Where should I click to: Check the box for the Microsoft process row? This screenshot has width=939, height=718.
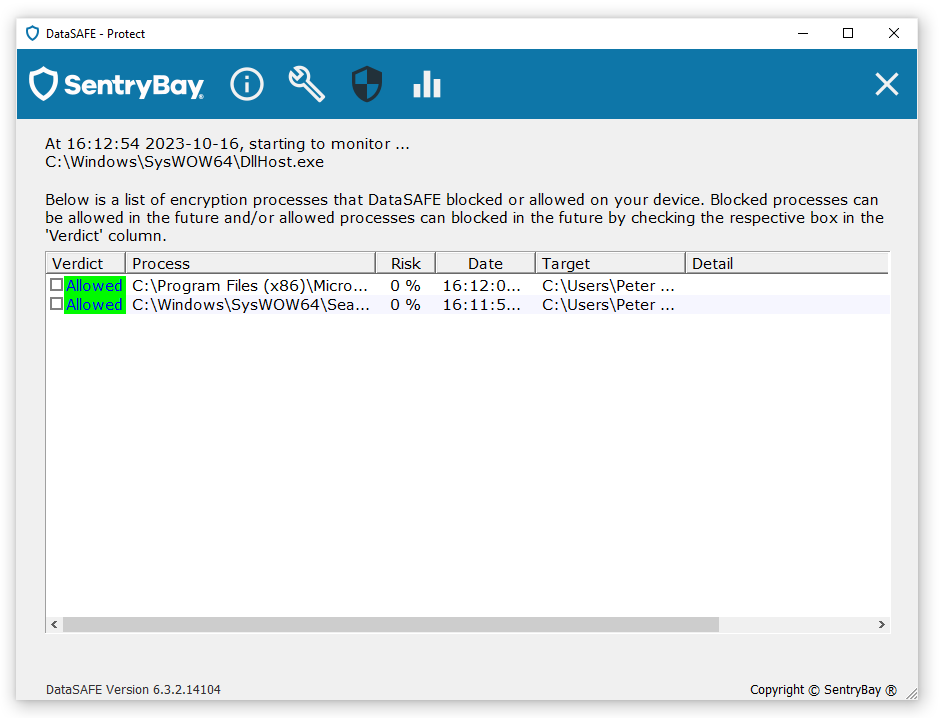(x=57, y=285)
